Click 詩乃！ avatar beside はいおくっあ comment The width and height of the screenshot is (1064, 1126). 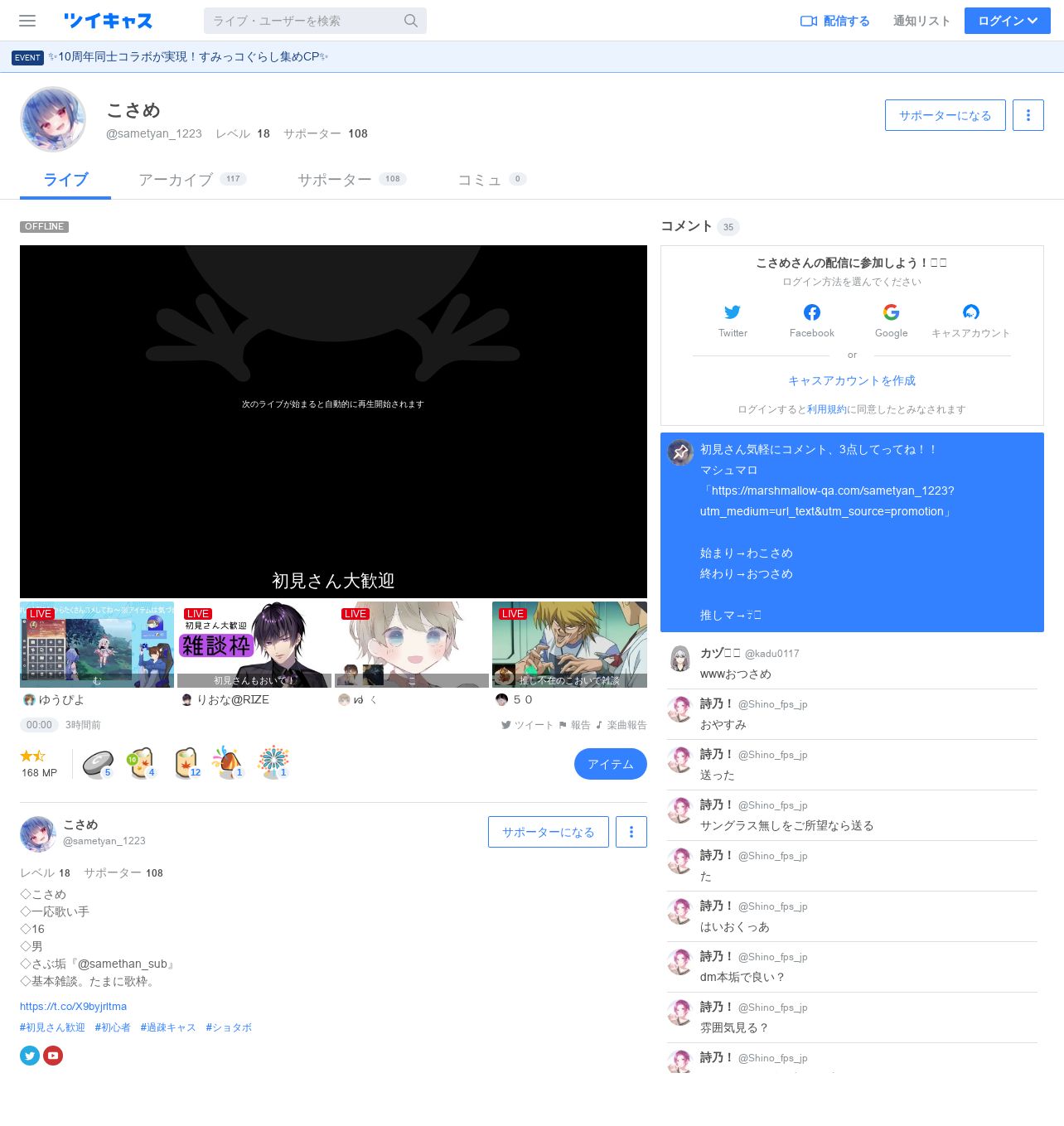point(680,911)
